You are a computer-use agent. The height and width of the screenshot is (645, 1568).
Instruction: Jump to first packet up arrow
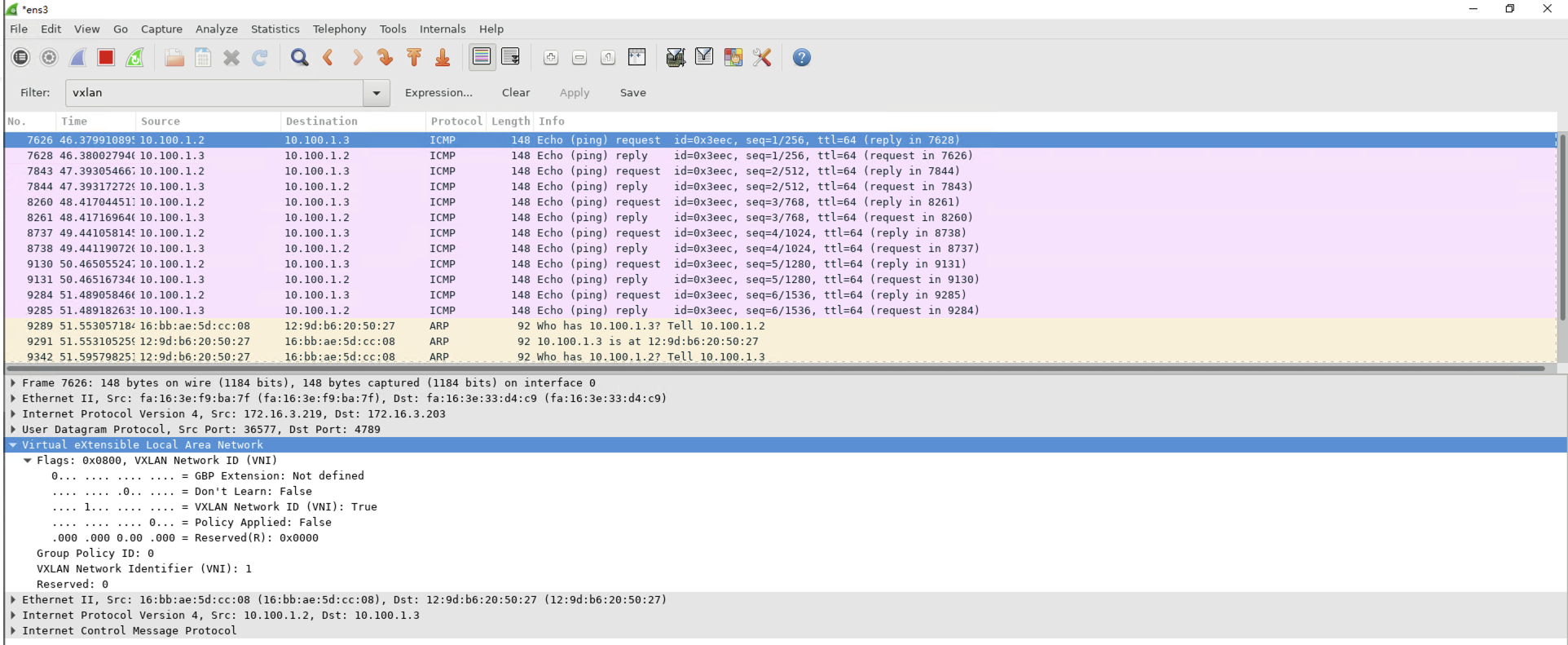414,57
